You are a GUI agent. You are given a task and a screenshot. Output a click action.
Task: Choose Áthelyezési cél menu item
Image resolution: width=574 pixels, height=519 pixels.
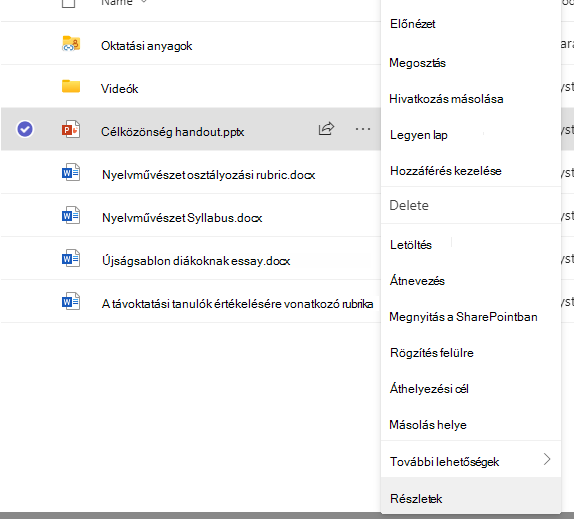pos(429,389)
